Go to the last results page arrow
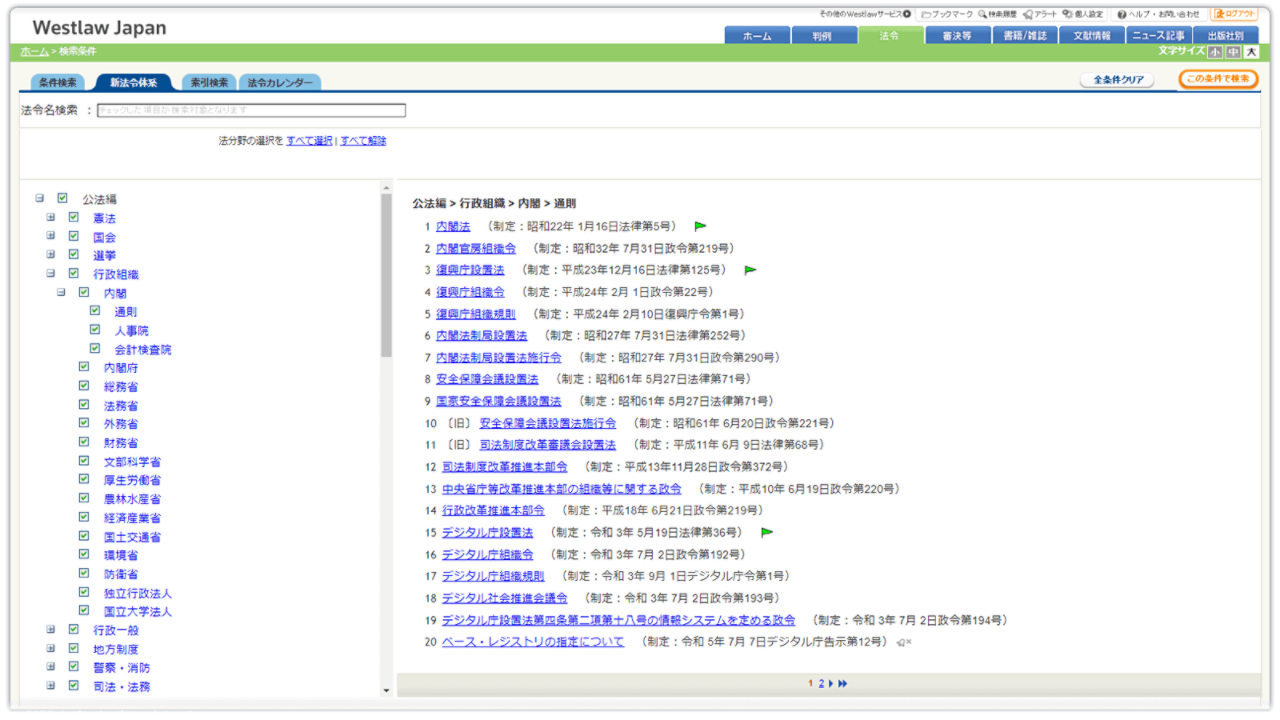 click(x=843, y=684)
